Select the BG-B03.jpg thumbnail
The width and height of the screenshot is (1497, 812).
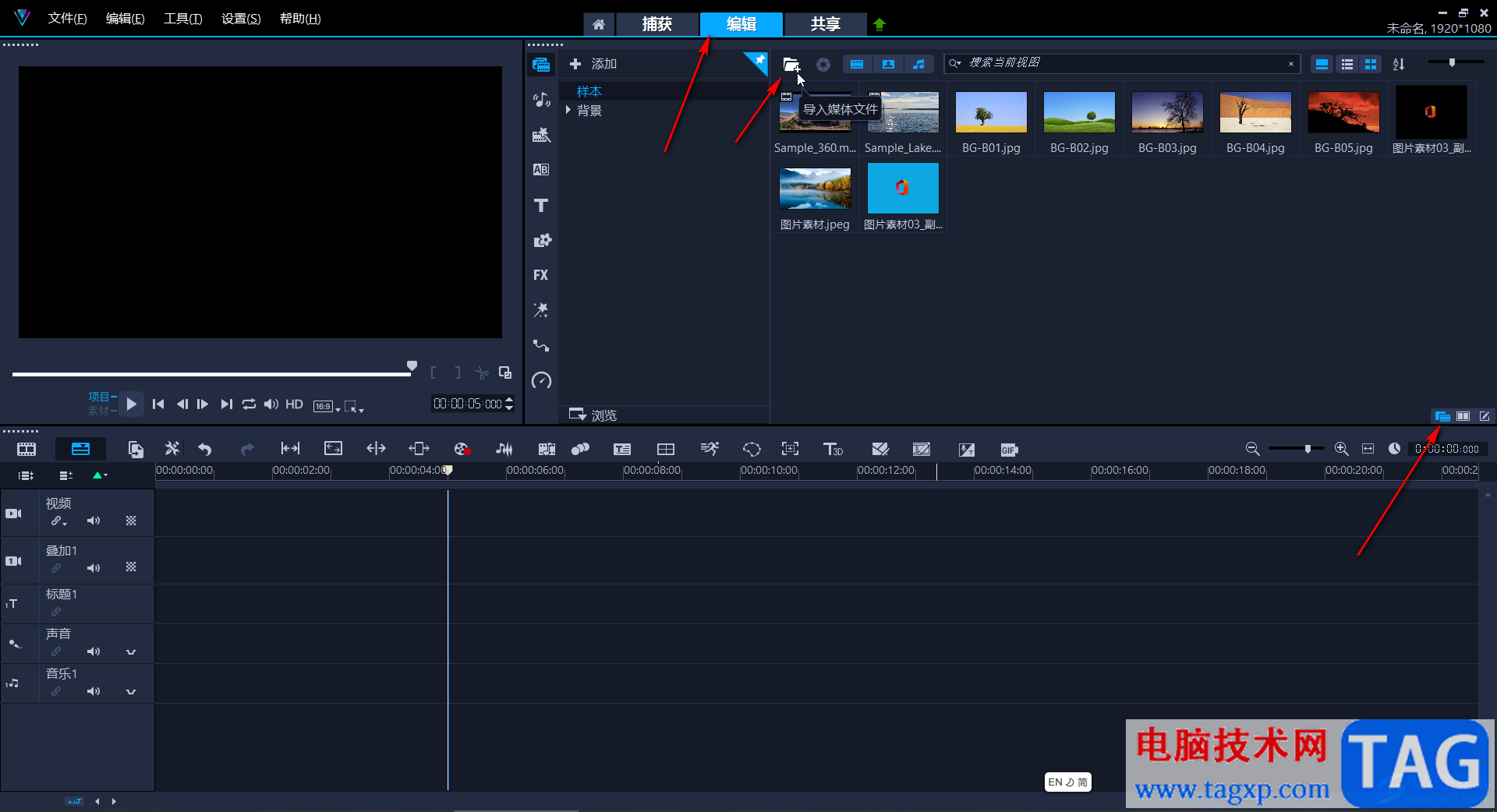click(x=1167, y=113)
